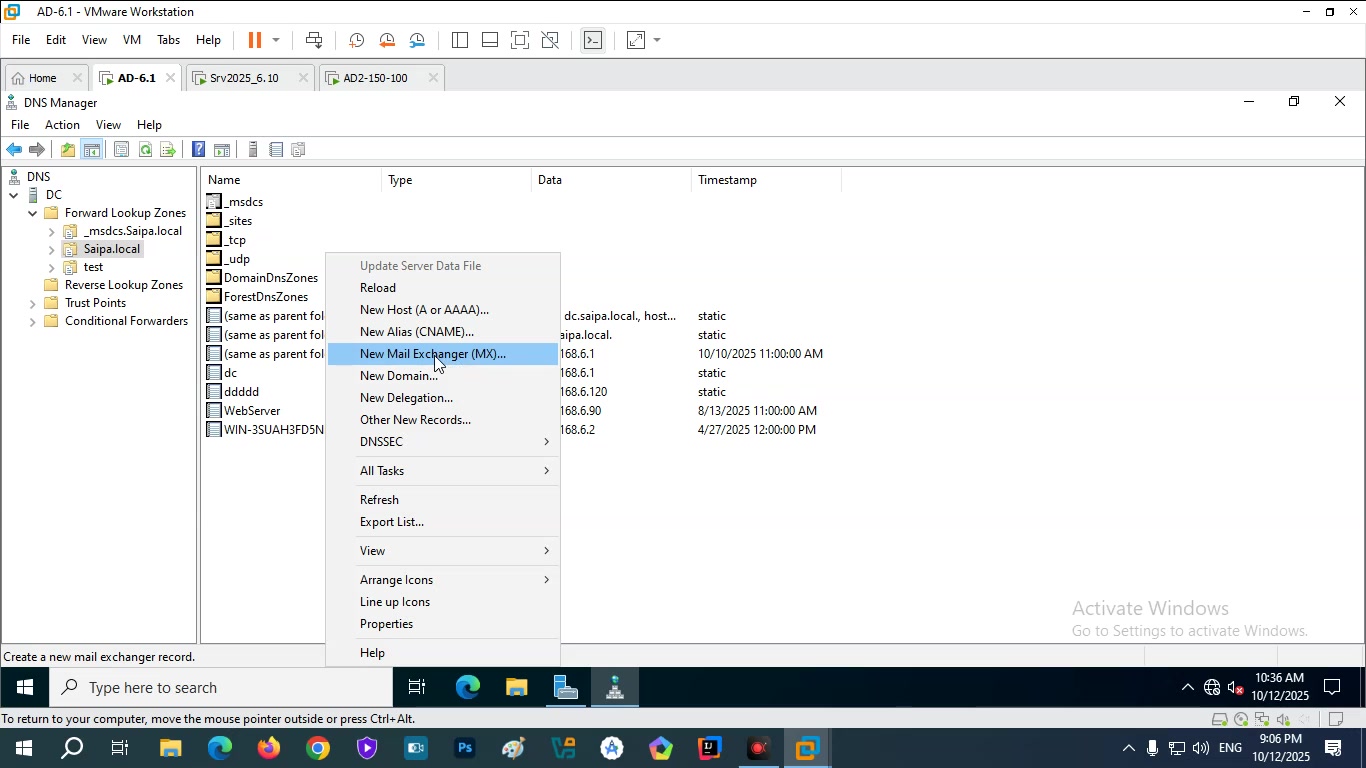Click the VMware suspend (pause) button
This screenshot has width=1366, height=768.
[x=254, y=40]
